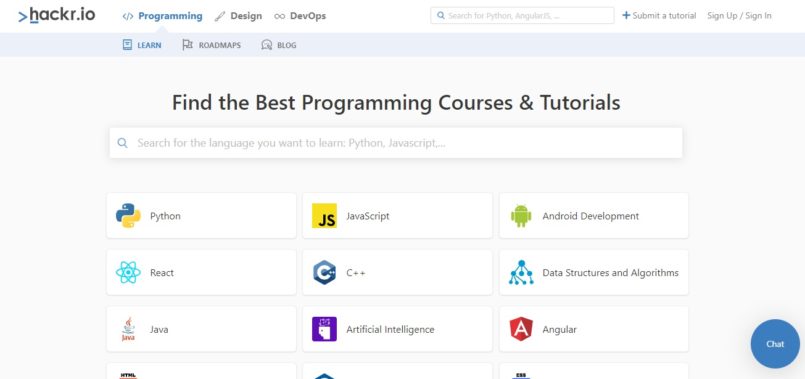Click the Programming code-bracket icon
805x379 pixels.
point(128,16)
